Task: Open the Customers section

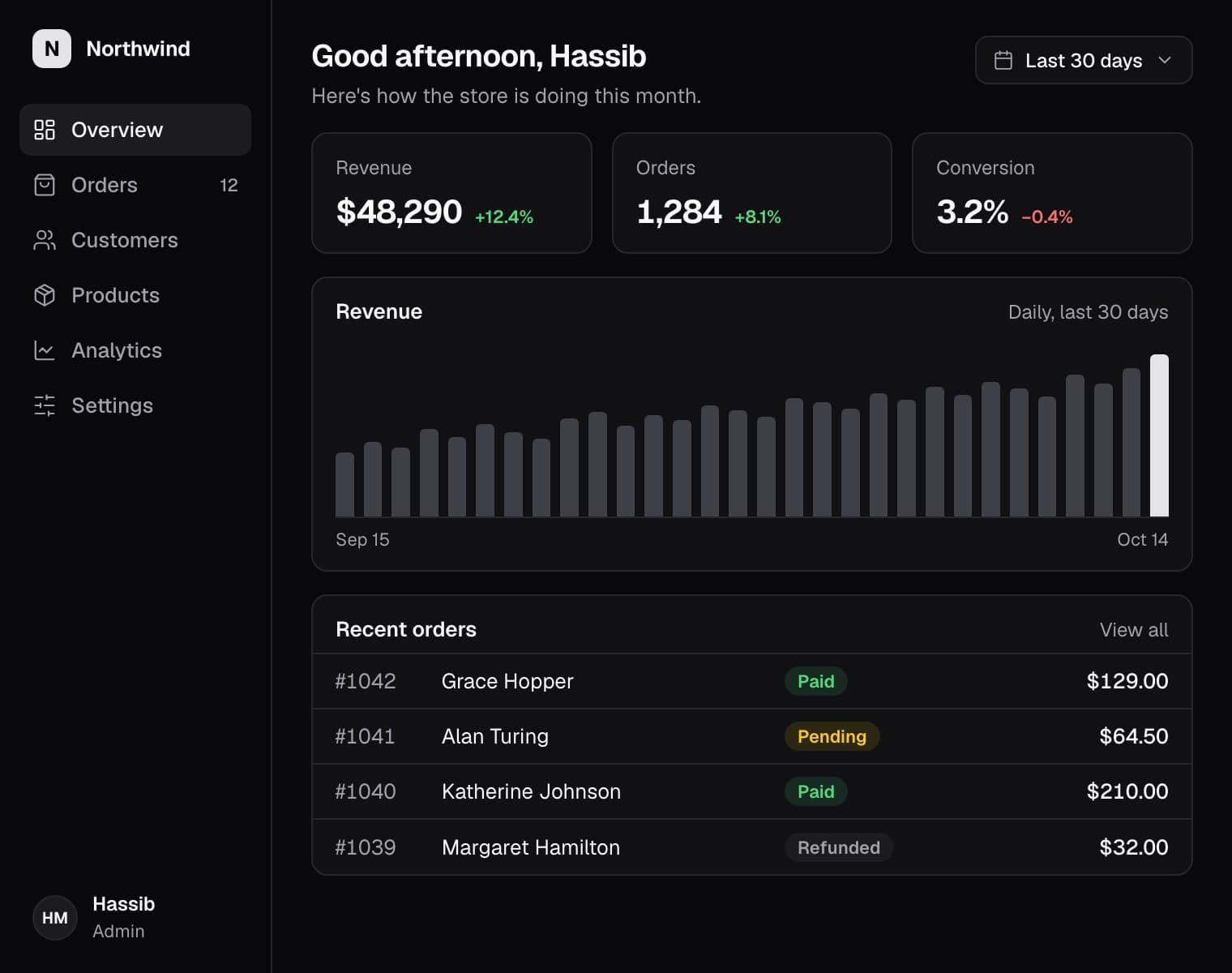Action: tap(135, 240)
